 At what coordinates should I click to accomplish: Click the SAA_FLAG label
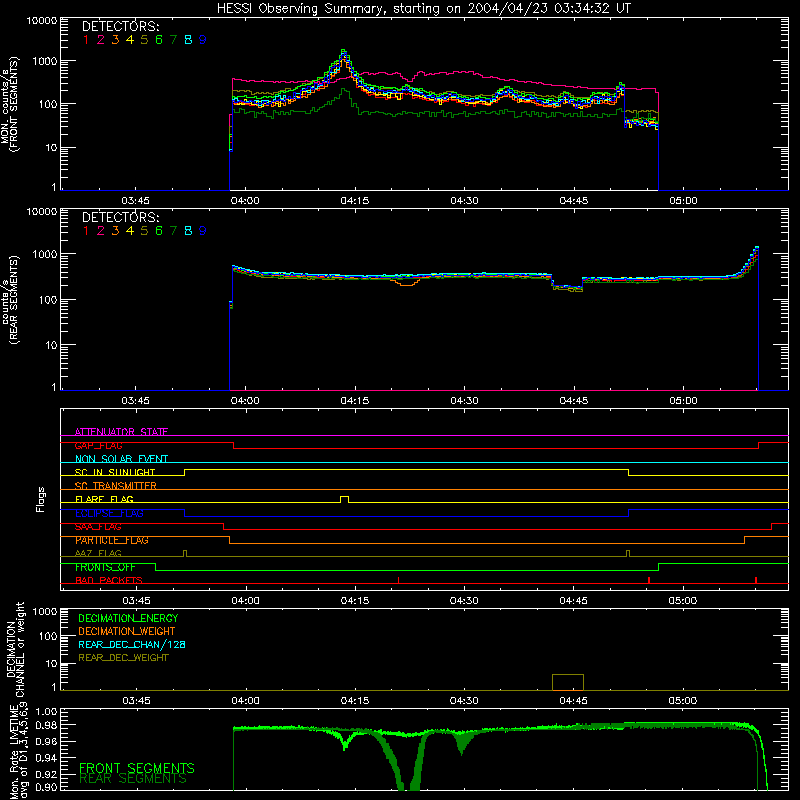[x=98, y=527]
